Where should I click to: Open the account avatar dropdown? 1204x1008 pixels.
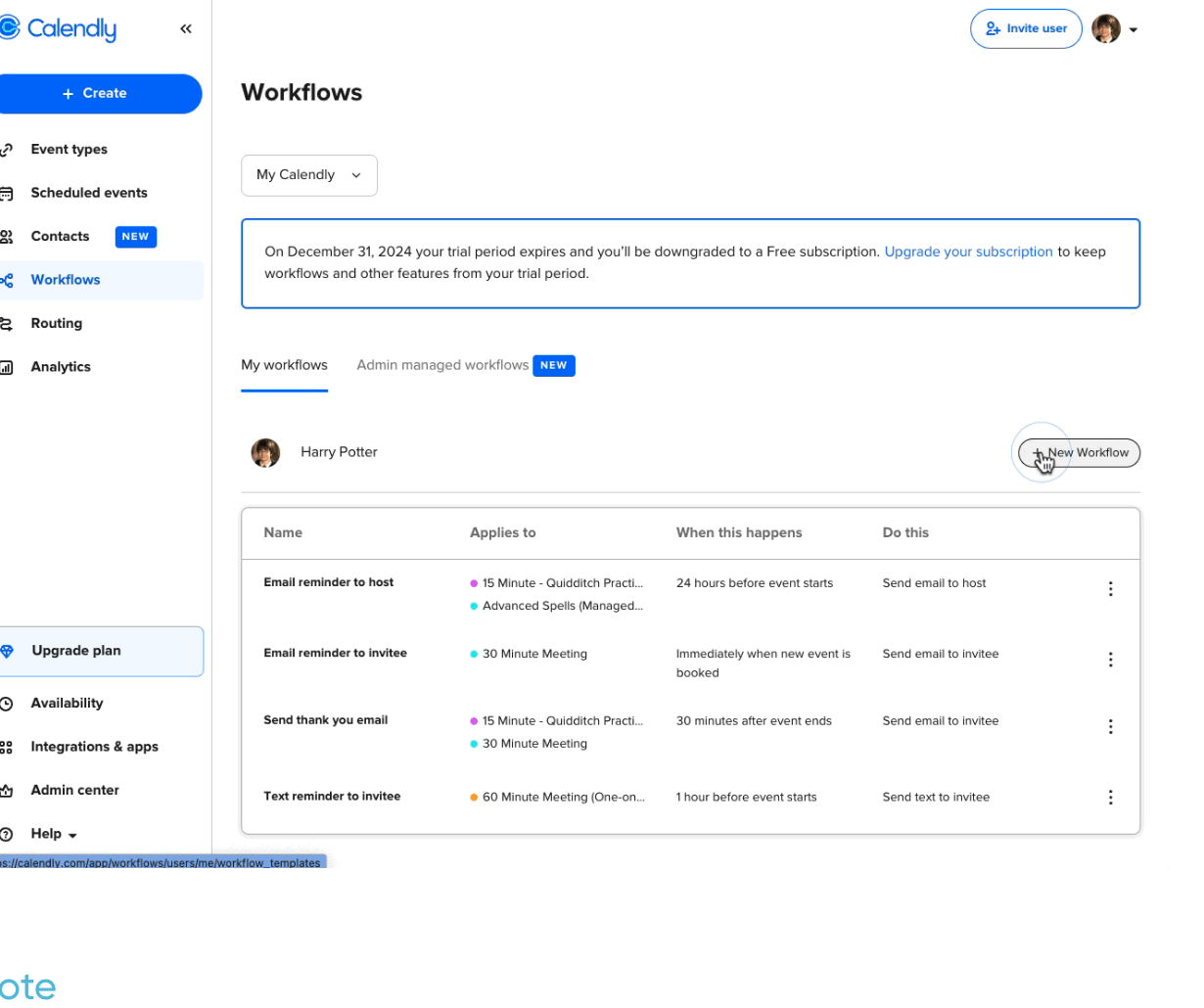coord(1106,28)
